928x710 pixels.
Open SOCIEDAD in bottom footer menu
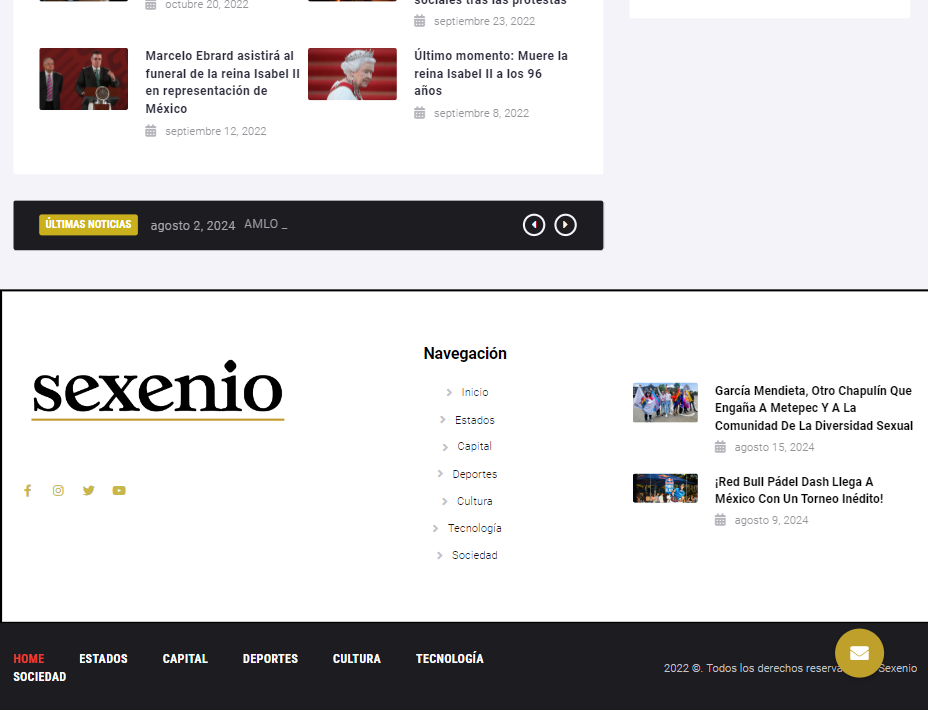click(x=40, y=677)
